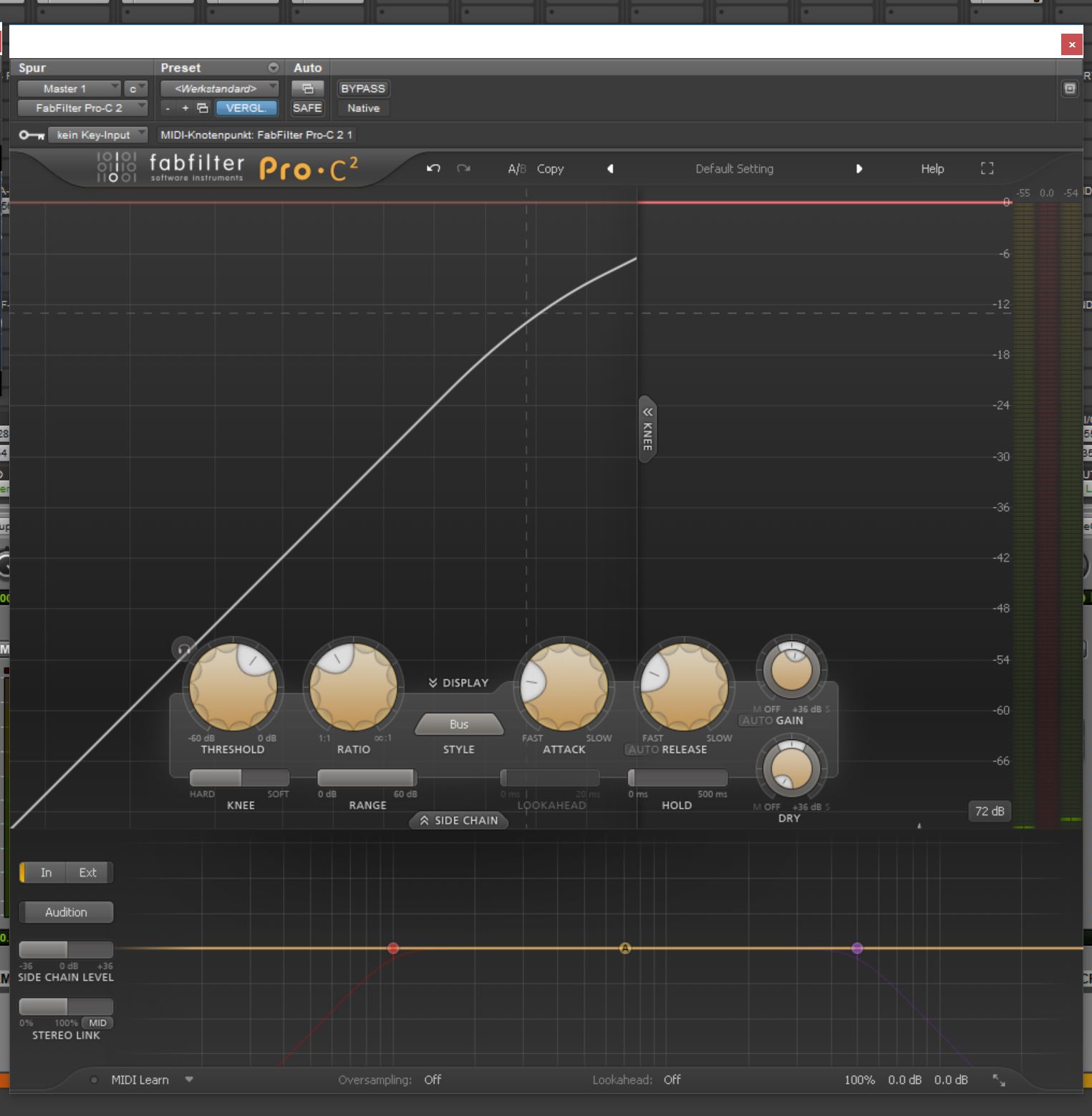
Task: Open the Werkstandard preset dropdown
Action: pyautogui.click(x=219, y=89)
